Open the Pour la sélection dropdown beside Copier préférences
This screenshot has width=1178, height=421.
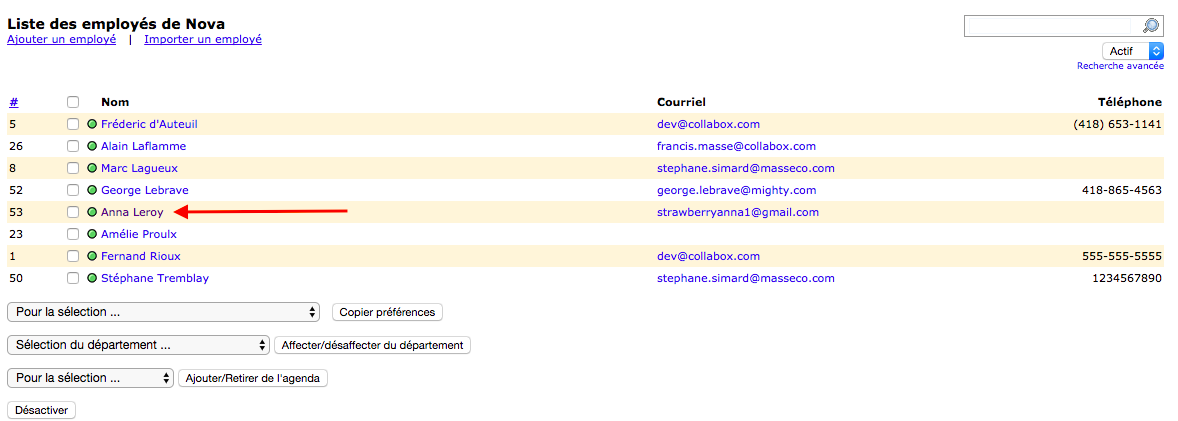click(162, 312)
